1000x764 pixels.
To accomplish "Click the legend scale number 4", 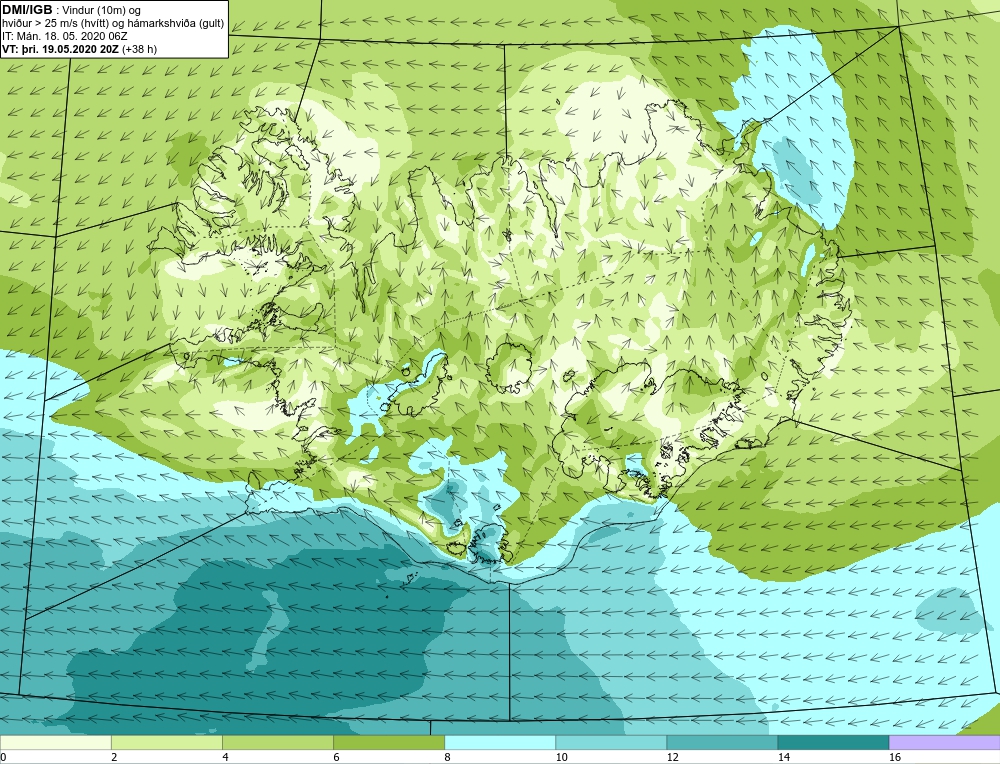I will (225, 757).
